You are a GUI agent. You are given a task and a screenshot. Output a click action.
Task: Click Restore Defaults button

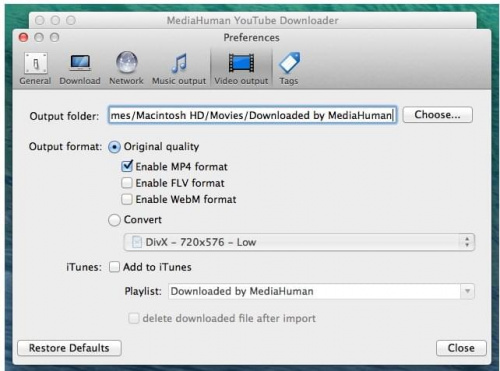(69, 348)
